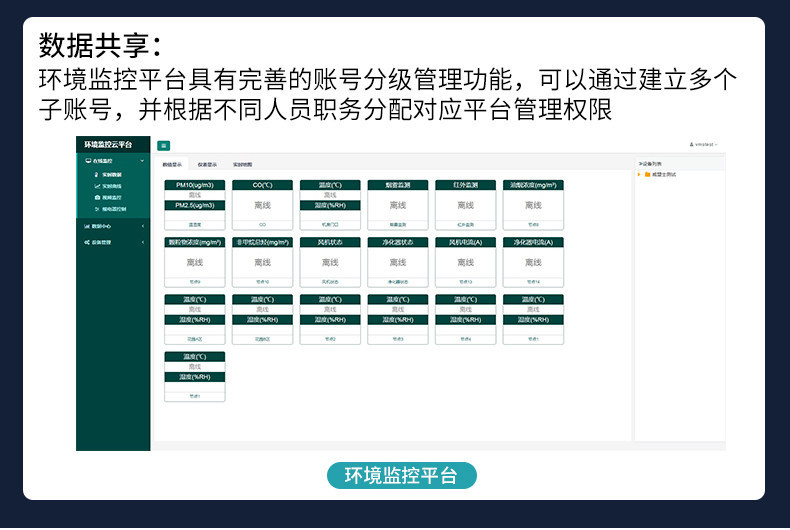Switch to the 仪表显示 tab

207,165
